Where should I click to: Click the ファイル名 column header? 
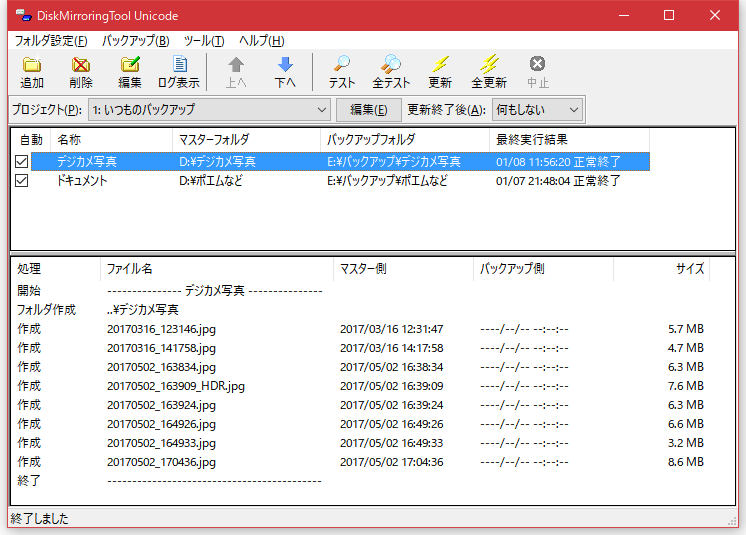(x=216, y=268)
